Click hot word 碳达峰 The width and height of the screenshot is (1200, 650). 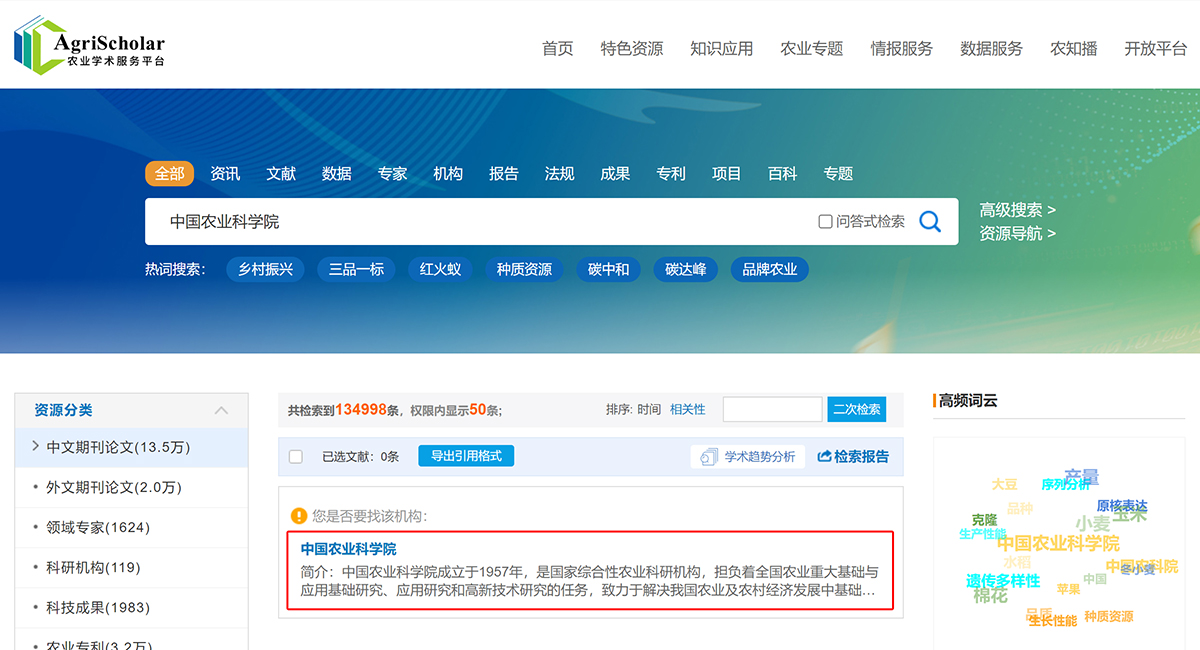pos(686,269)
